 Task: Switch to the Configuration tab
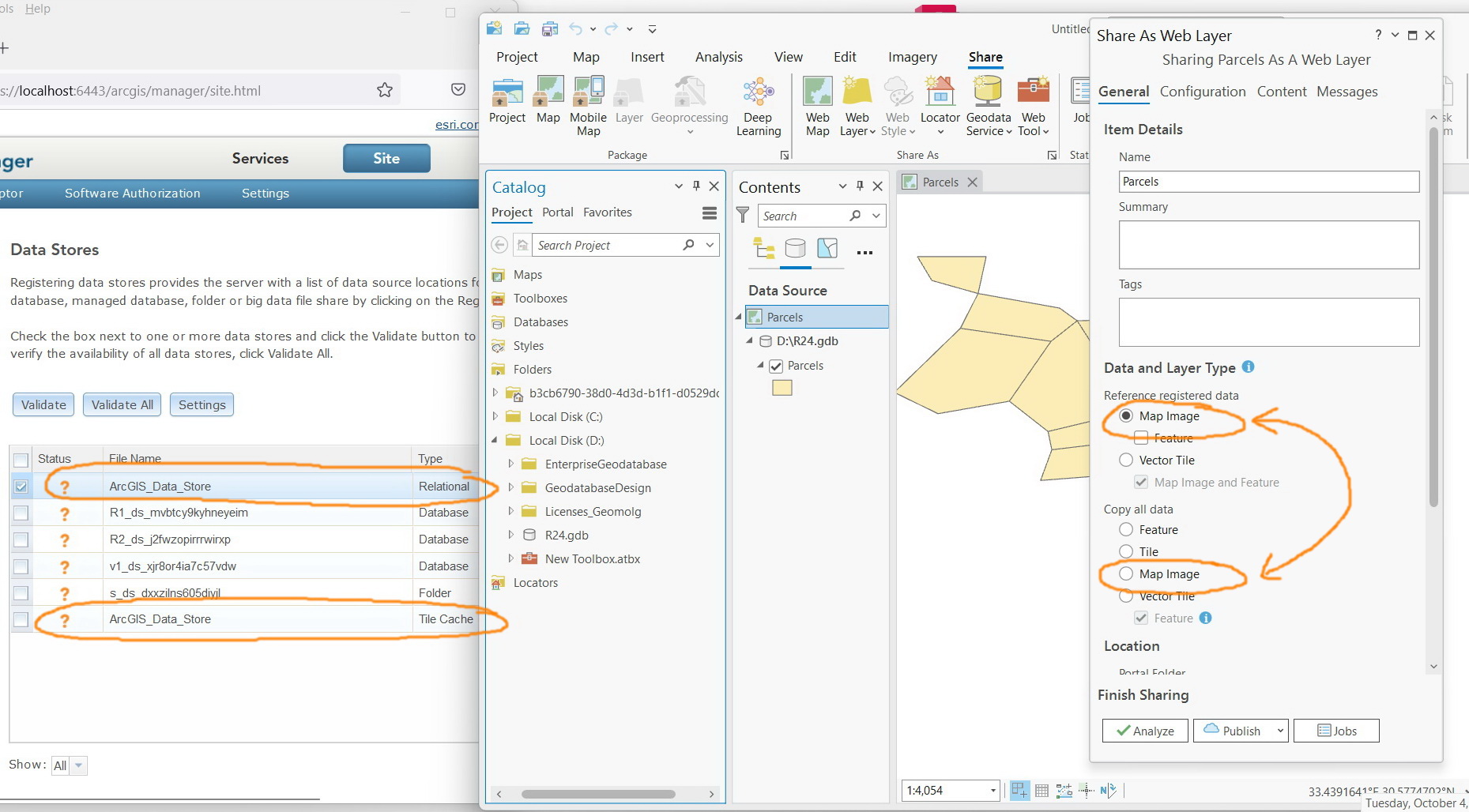tap(1202, 92)
